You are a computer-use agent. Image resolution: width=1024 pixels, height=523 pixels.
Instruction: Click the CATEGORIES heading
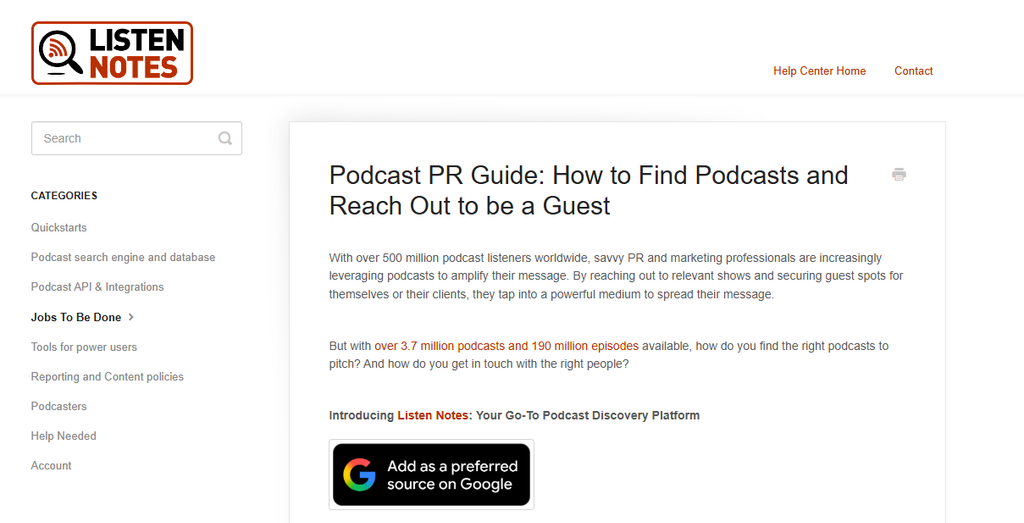(x=64, y=196)
